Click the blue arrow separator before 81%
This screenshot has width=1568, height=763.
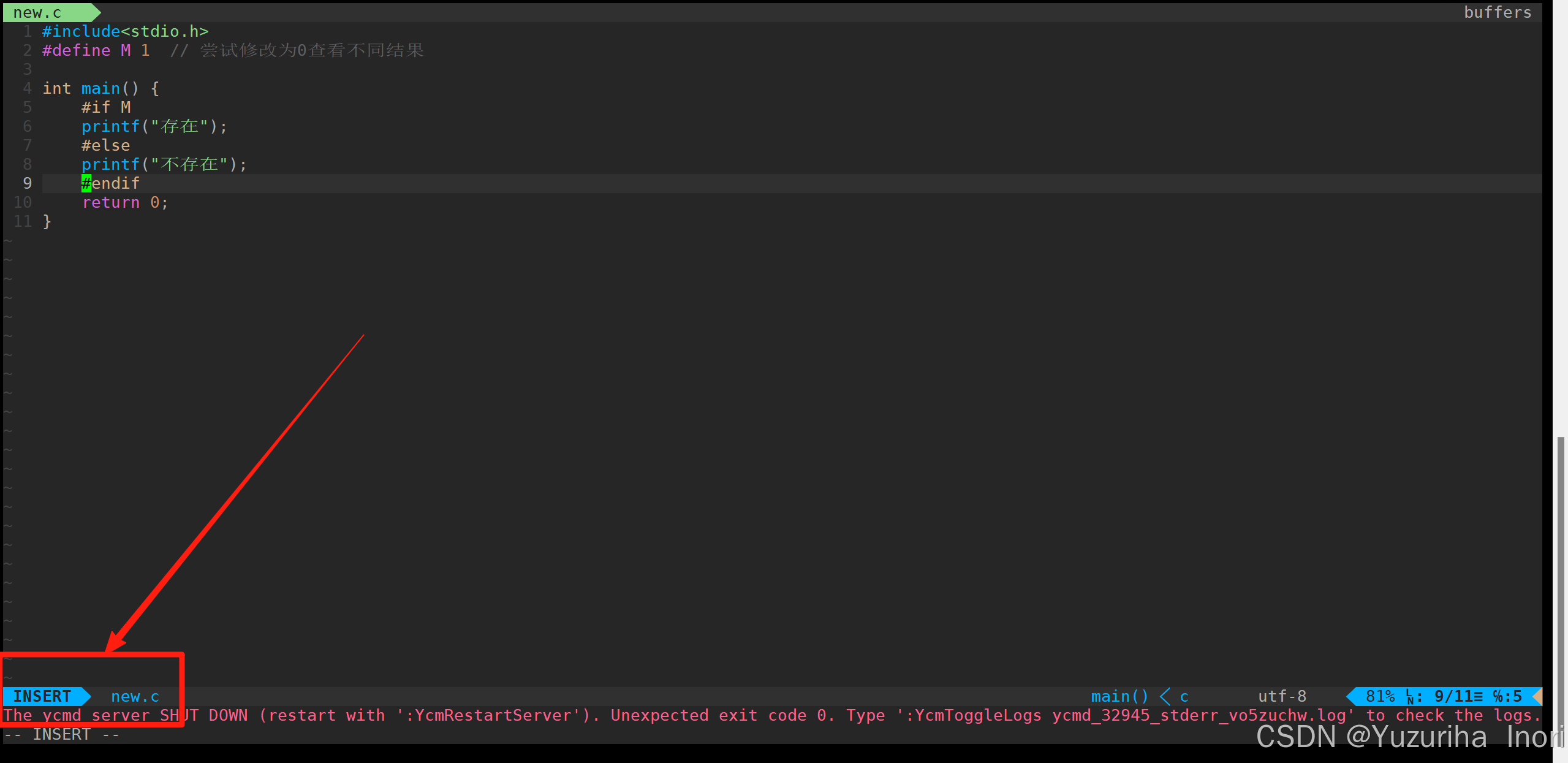(x=1352, y=696)
